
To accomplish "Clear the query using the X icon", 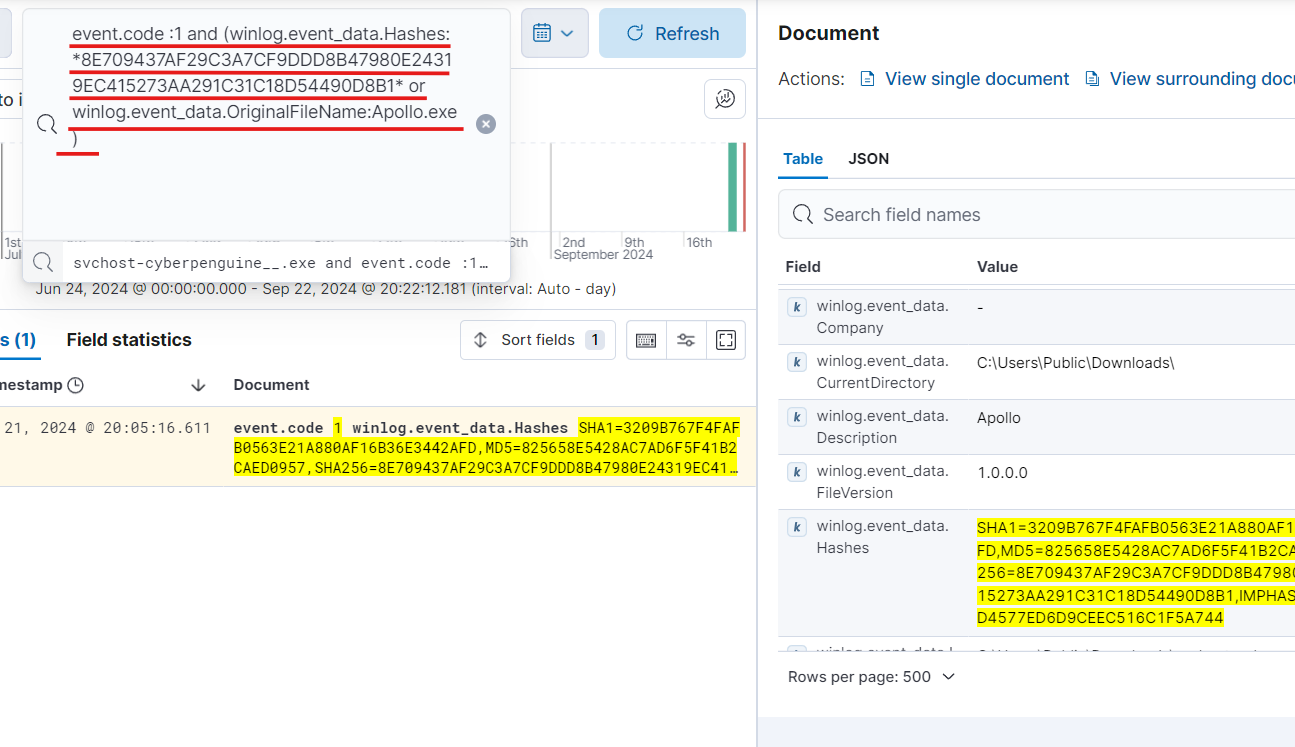I will click(486, 124).
